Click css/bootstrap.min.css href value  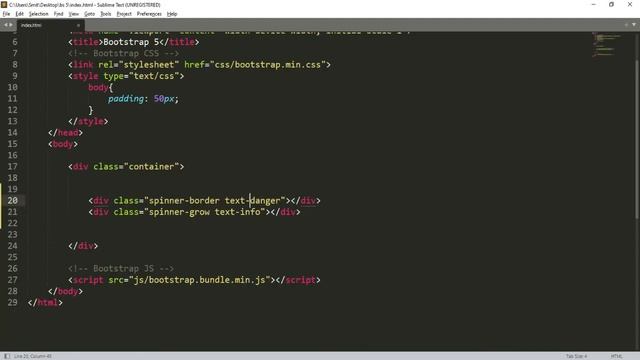click(268, 64)
